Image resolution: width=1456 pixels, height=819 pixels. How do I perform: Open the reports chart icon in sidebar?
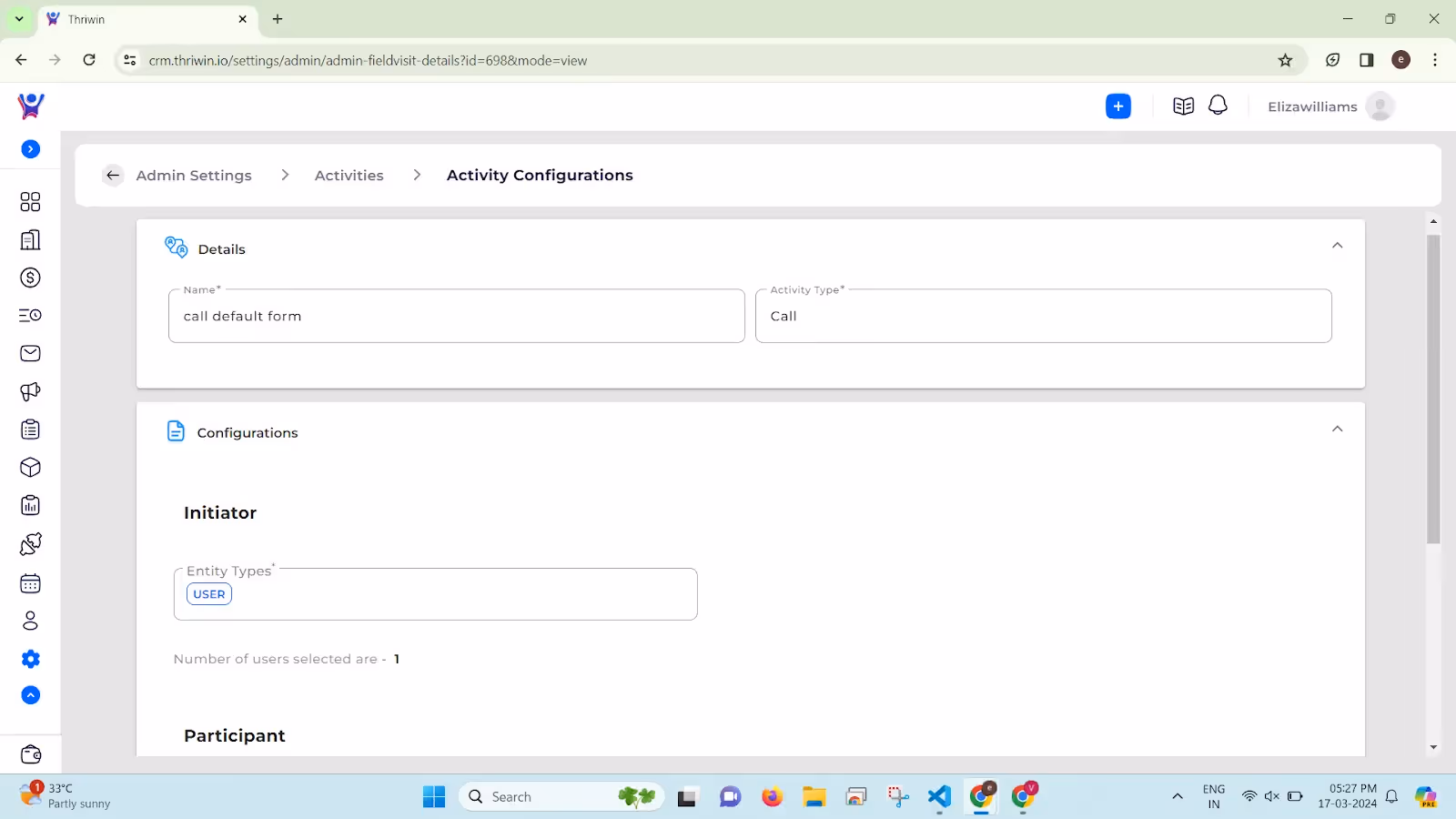pos(30,506)
